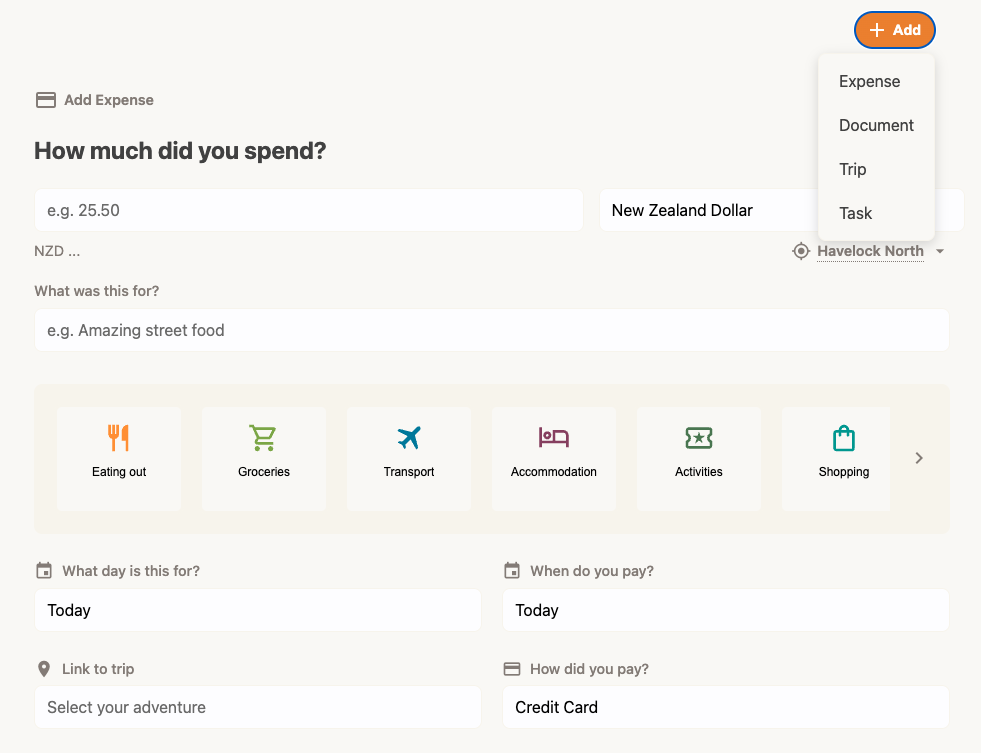Click the location target icon beside Havelock North
Viewport: 981px width, 753px height.
click(x=800, y=250)
